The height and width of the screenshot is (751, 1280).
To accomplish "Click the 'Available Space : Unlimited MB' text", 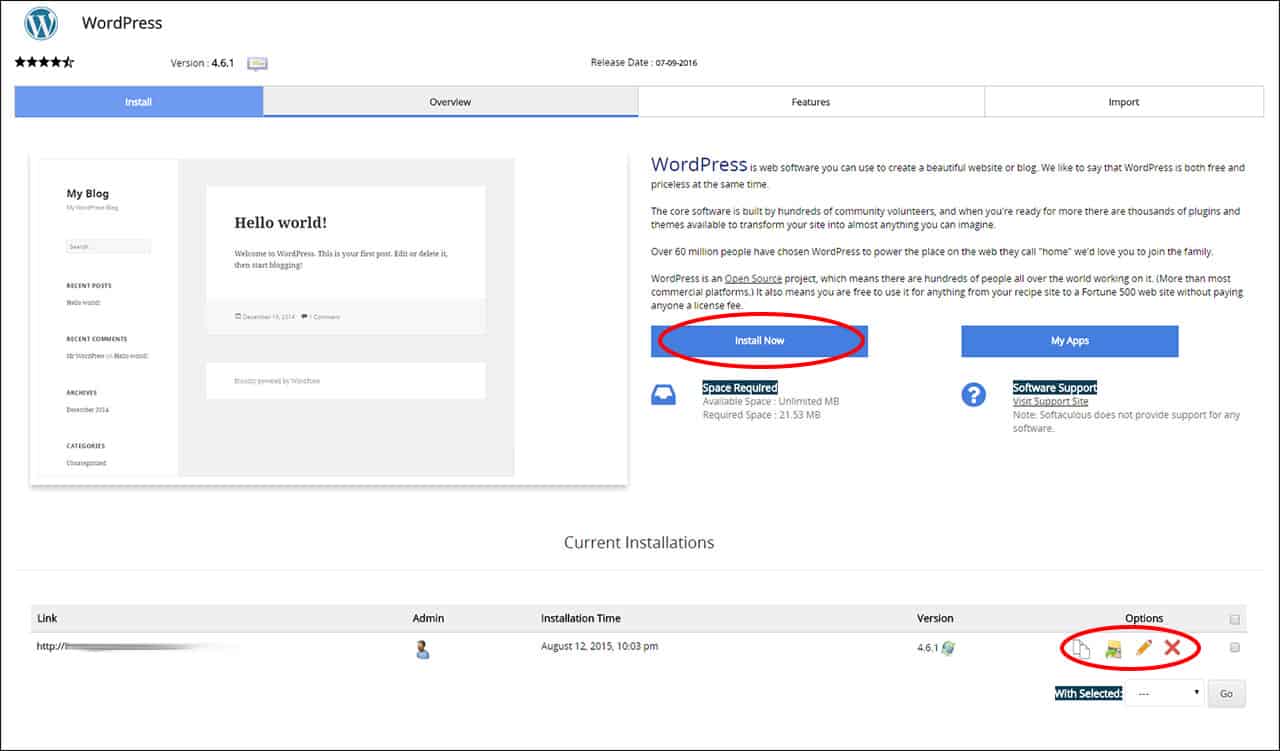I will pos(771,401).
